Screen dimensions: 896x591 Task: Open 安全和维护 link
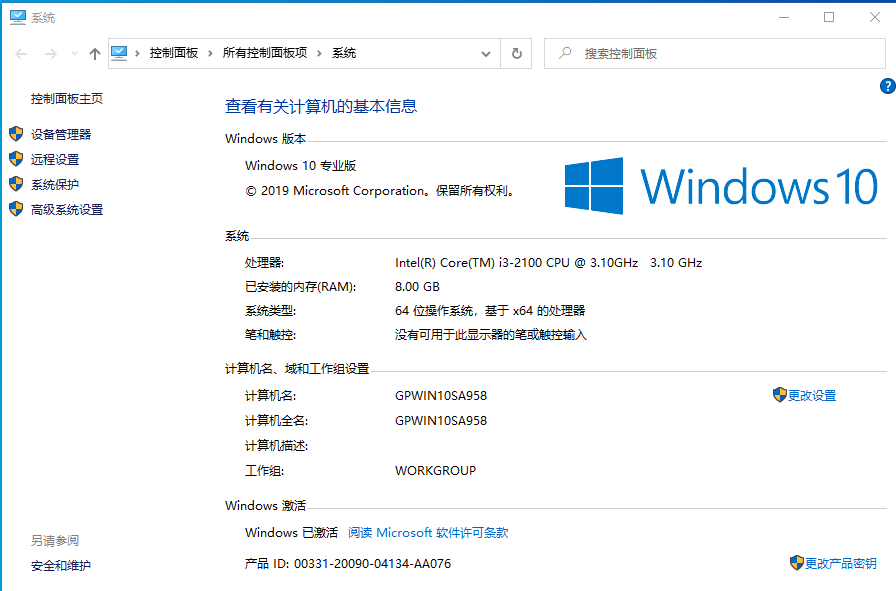click(x=61, y=566)
